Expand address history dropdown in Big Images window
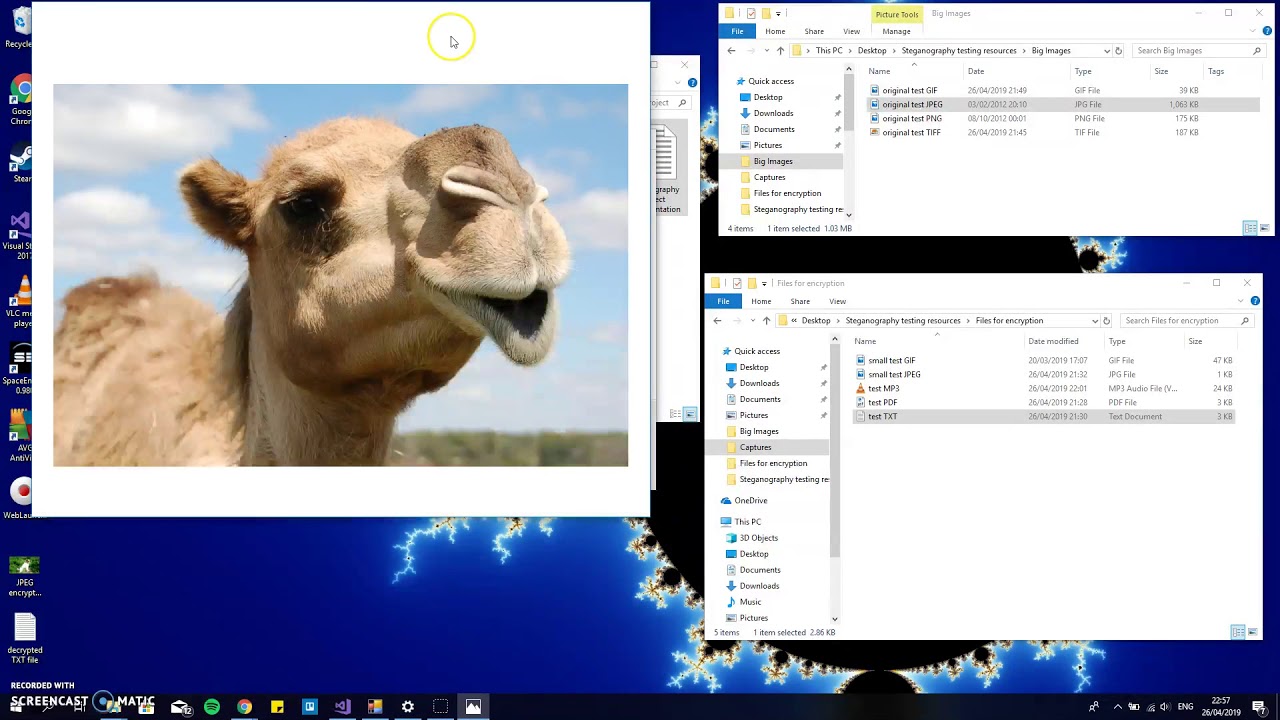 click(1106, 51)
